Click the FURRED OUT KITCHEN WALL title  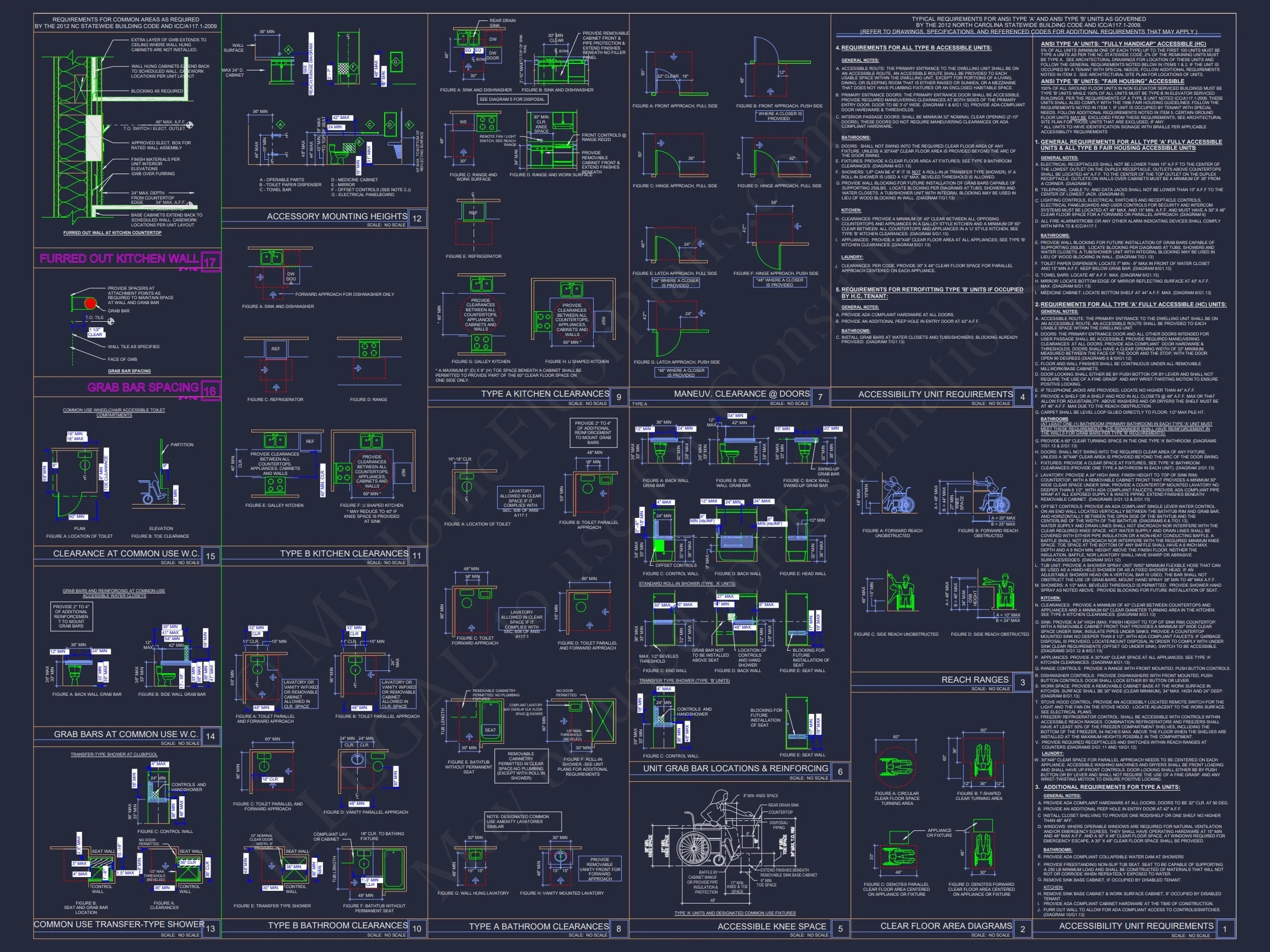tap(119, 259)
